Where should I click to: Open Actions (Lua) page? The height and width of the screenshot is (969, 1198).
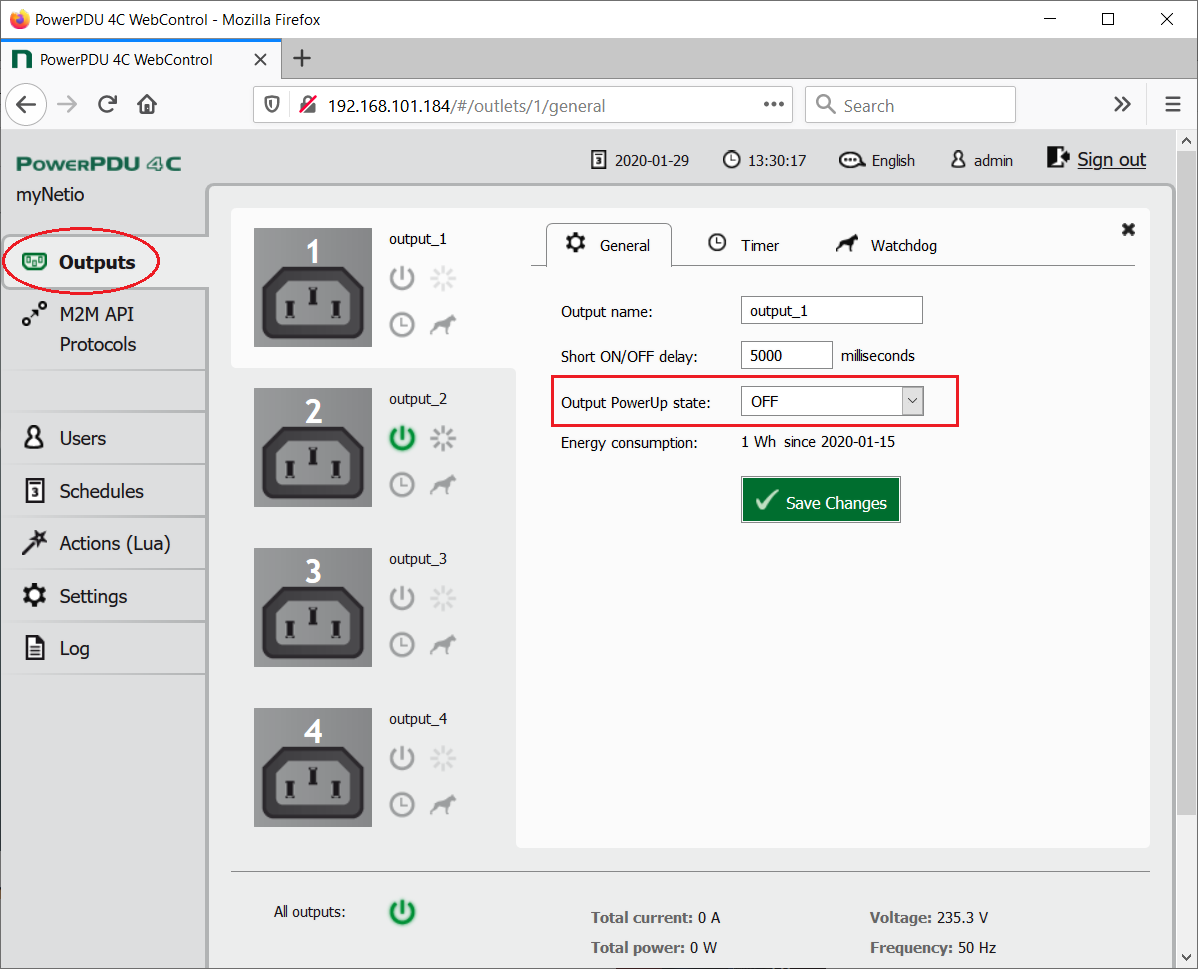point(105,543)
